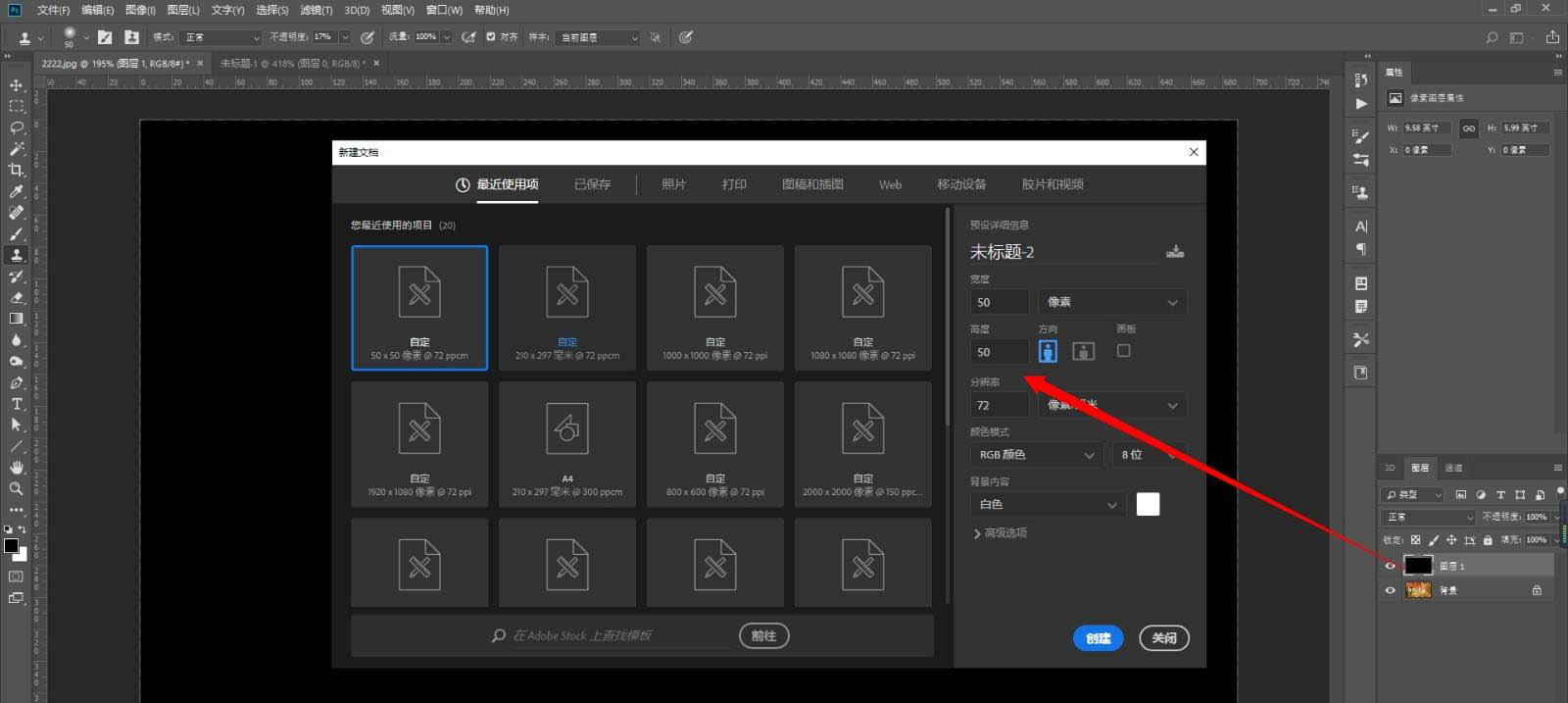This screenshot has width=1568, height=703.
Task: Click the foreground color swatch in toolbox
Action: pyautogui.click(x=11, y=545)
